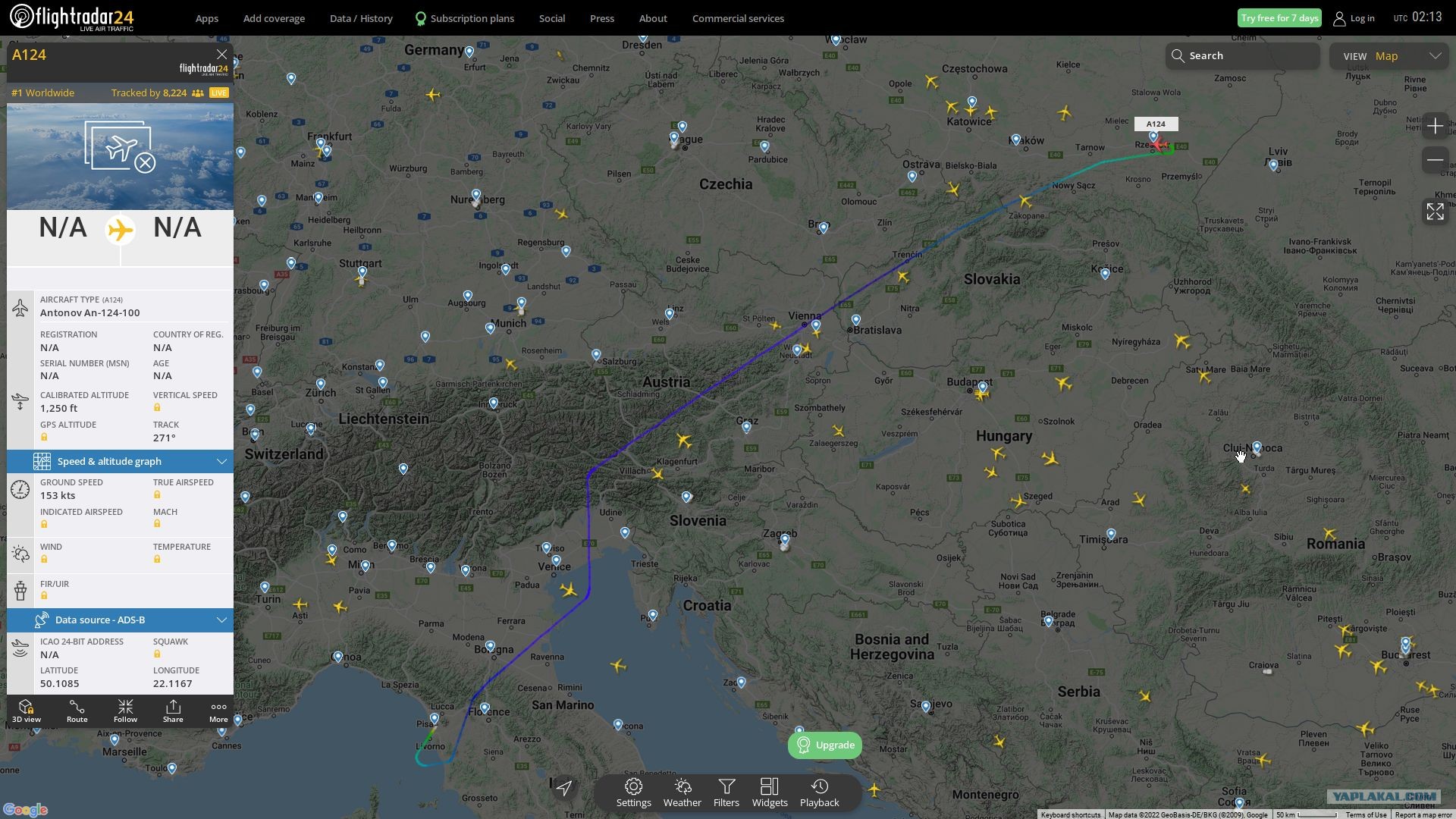The image size is (1456, 819).
Task: Click Report a map error
Action: [x=1423, y=814]
